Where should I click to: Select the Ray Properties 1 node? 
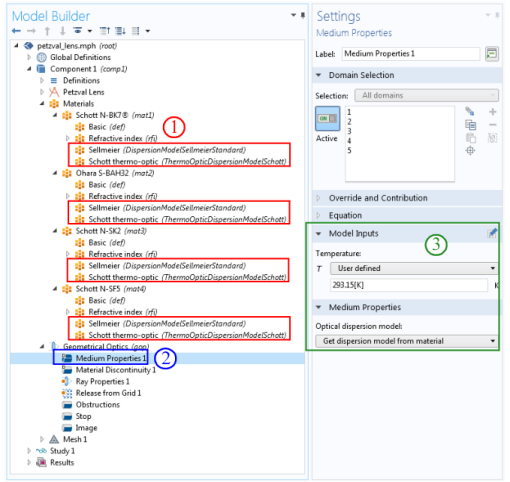pyautogui.click(x=102, y=381)
